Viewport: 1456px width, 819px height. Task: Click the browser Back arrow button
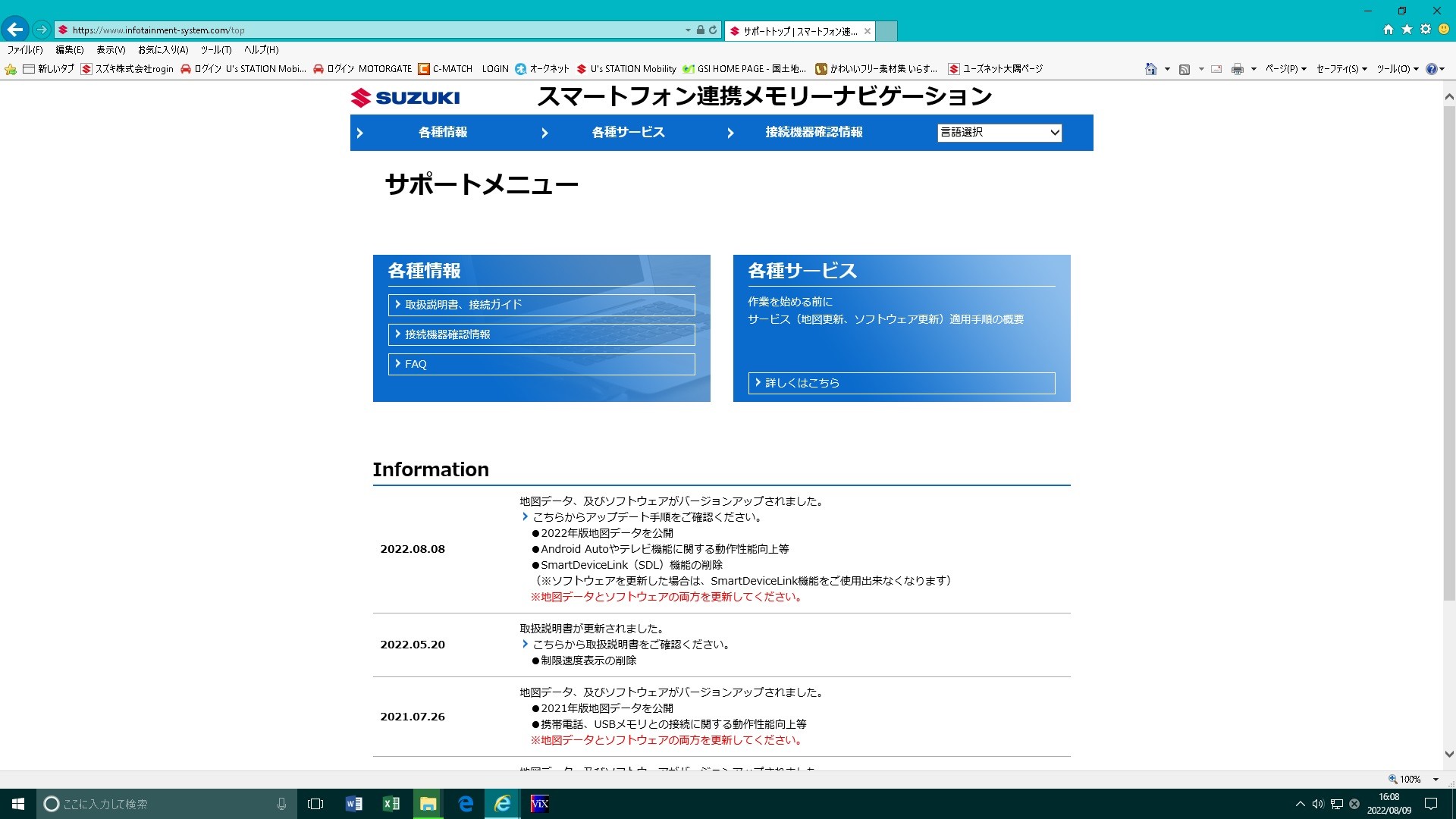tap(15, 30)
